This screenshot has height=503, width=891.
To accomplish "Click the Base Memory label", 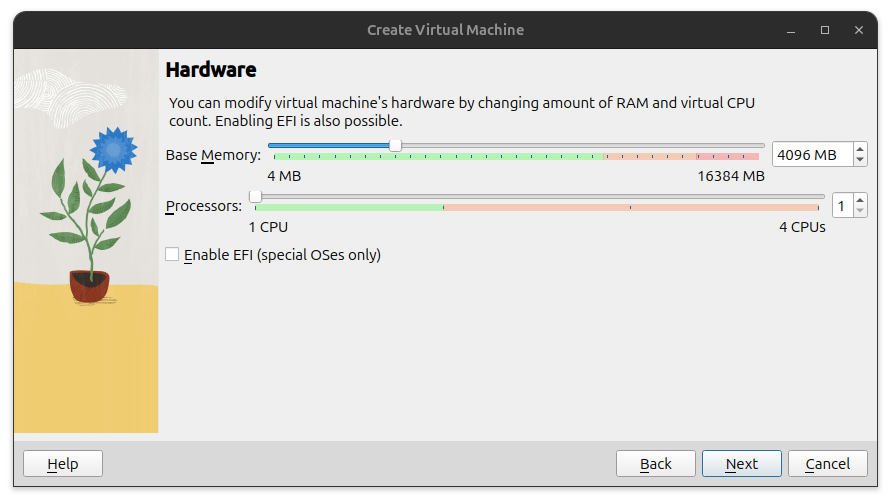I will pos(213,155).
